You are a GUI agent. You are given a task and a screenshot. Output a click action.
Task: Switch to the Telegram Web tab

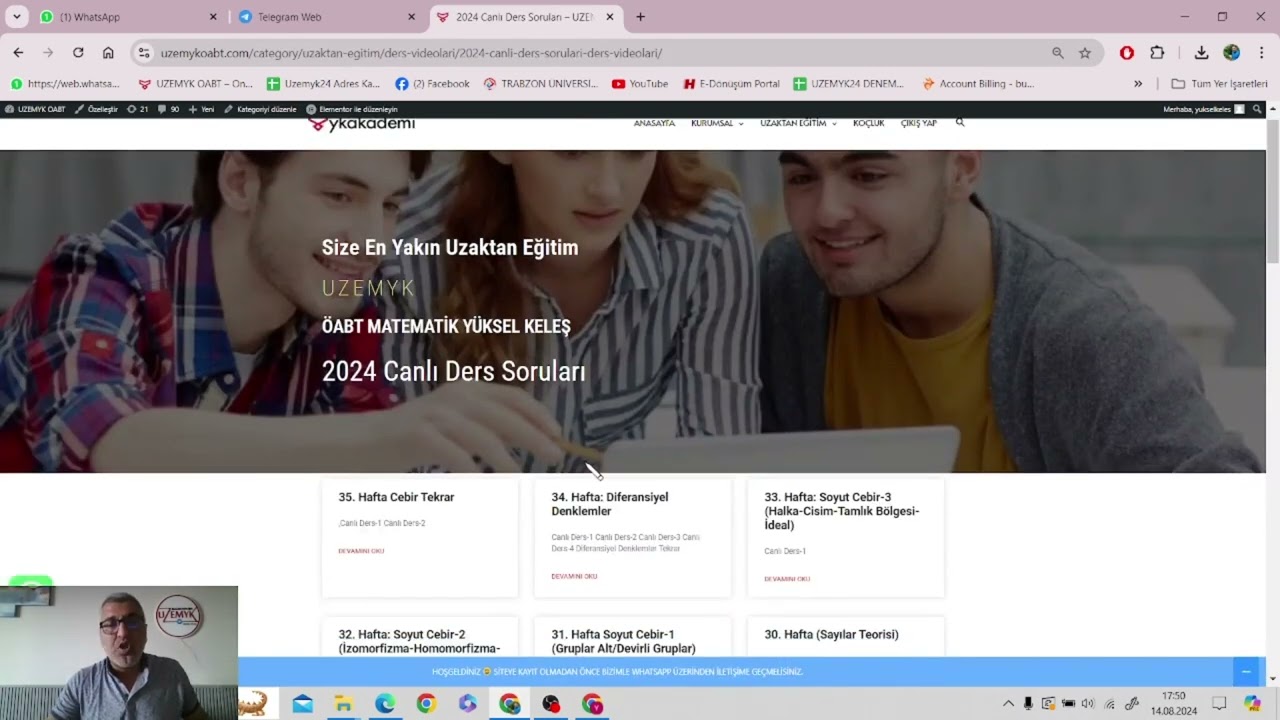326,17
